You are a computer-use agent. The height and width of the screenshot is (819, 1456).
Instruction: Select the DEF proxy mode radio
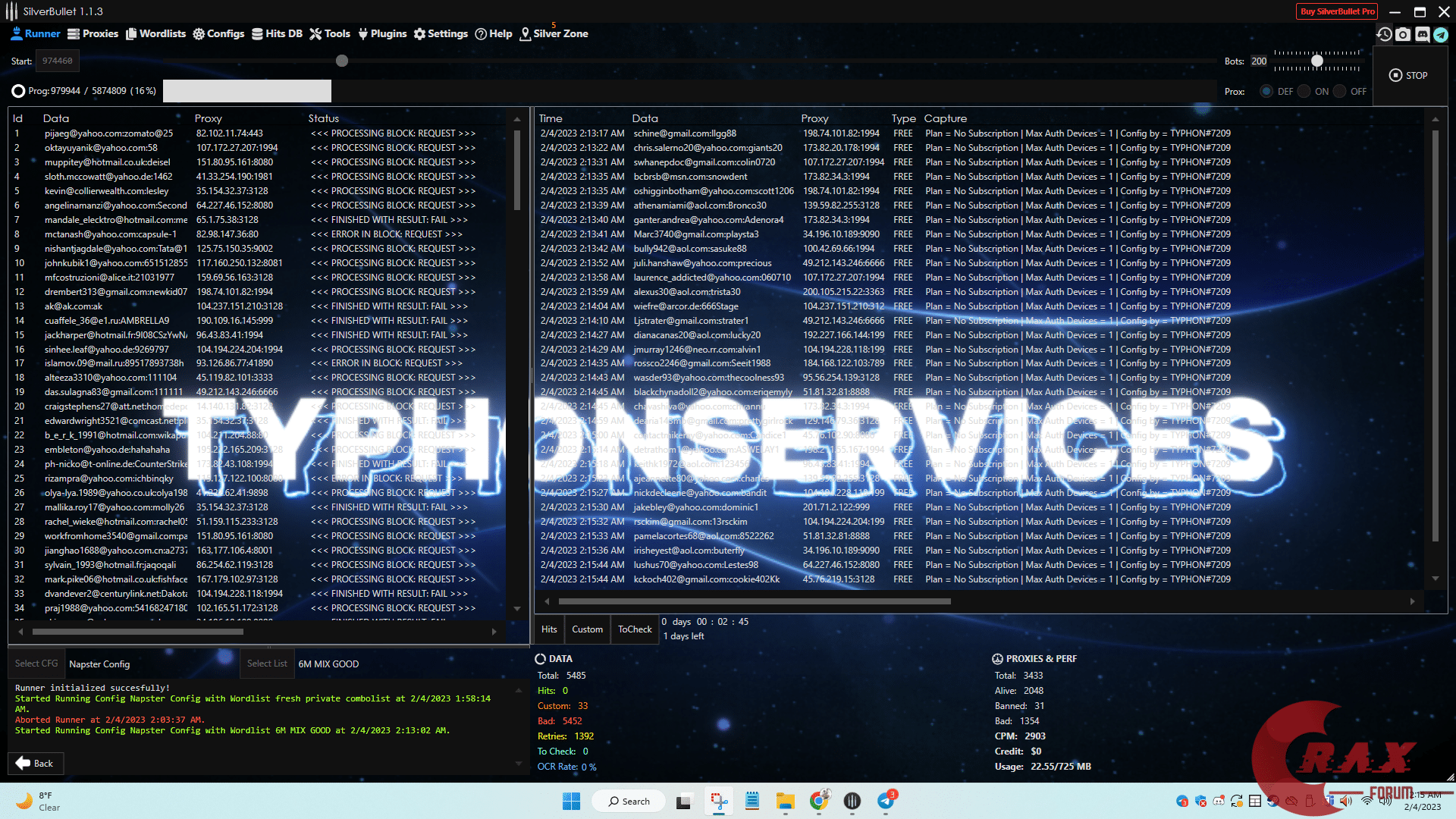1266,92
